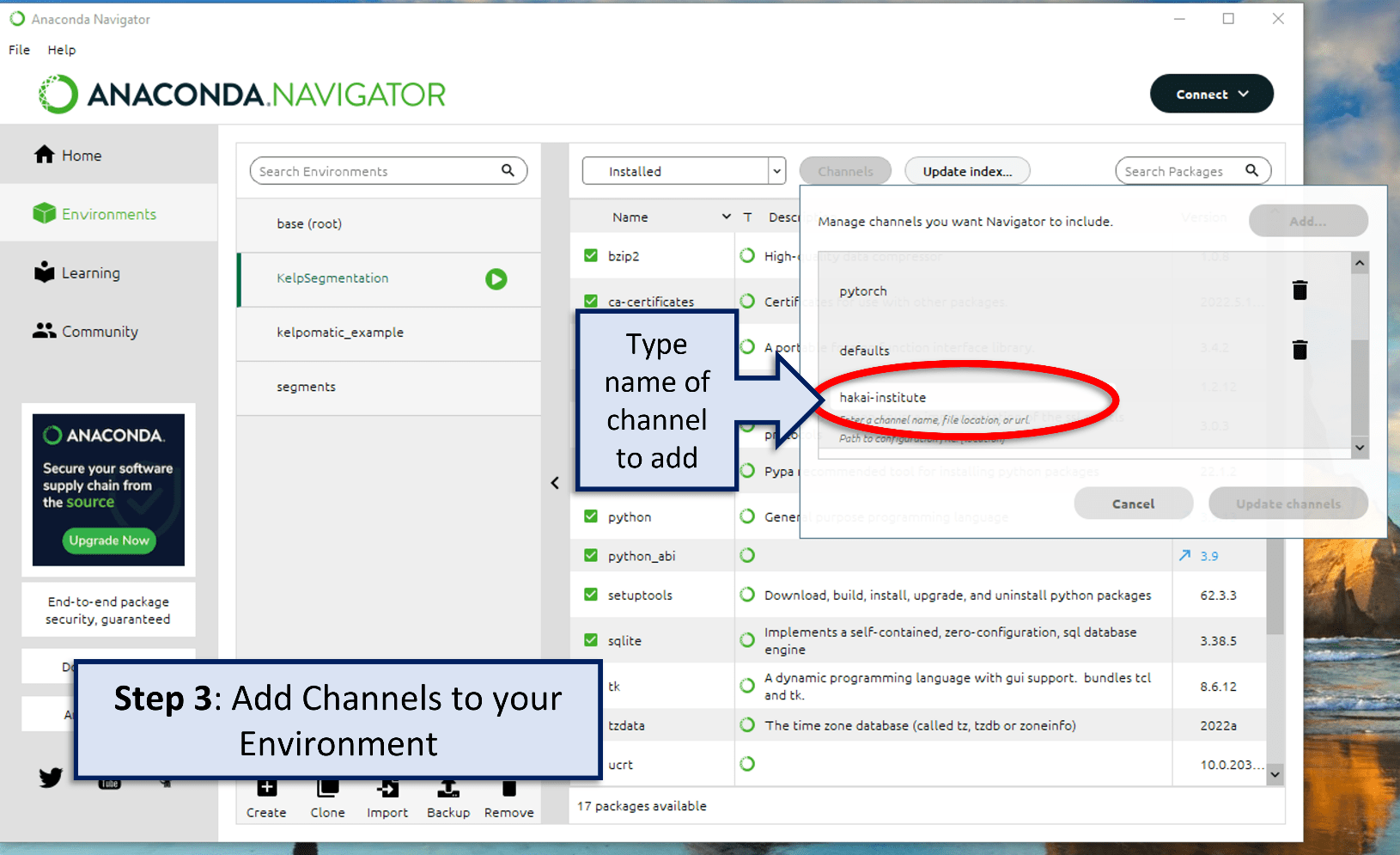
Task: Cancel the channels dialog
Action: point(1133,504)
